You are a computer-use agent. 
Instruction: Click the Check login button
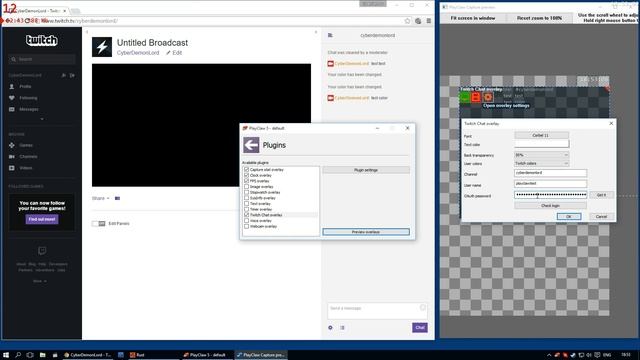coord(550,206)
